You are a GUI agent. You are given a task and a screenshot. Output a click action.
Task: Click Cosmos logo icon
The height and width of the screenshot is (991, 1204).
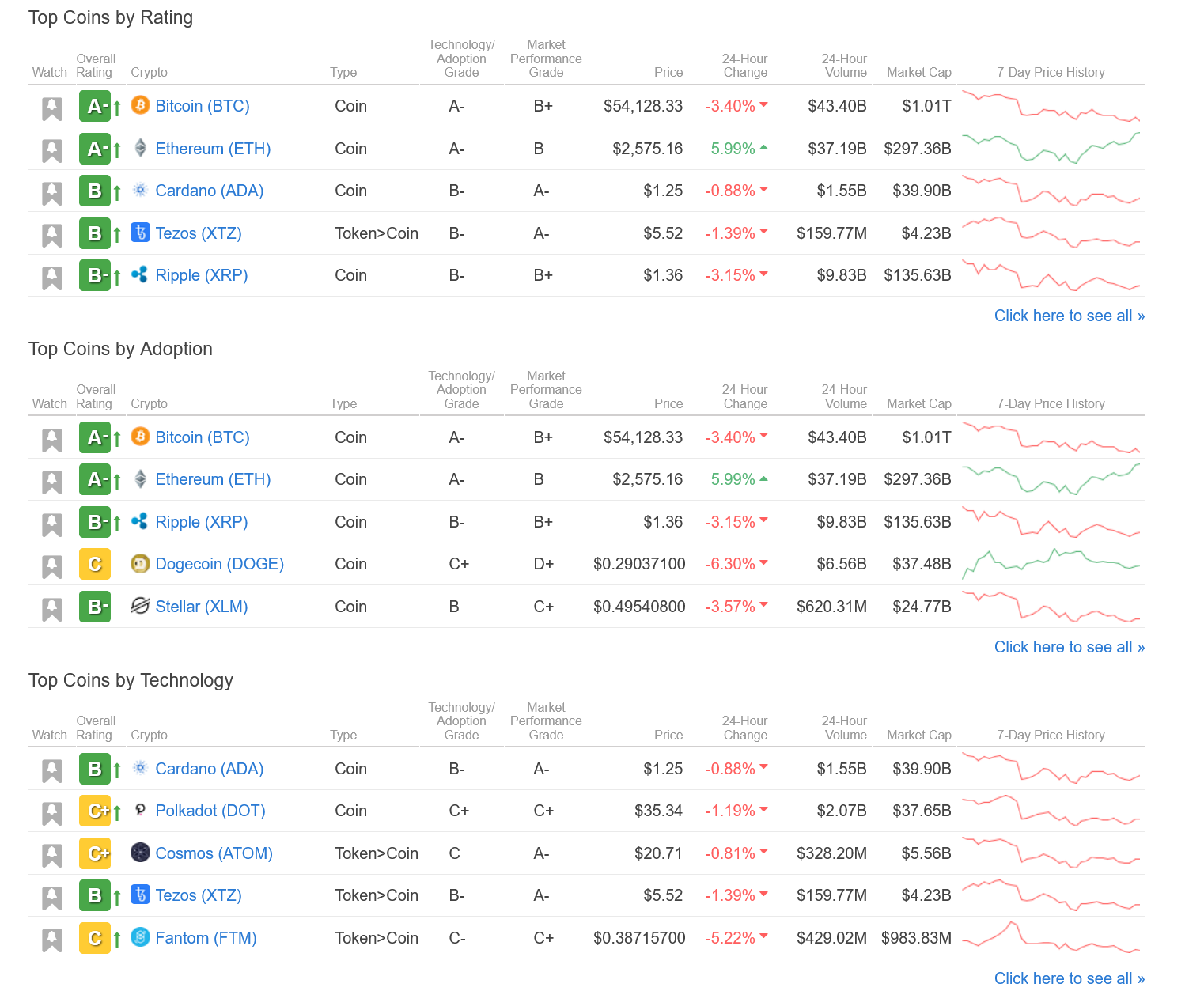point(140,853)
